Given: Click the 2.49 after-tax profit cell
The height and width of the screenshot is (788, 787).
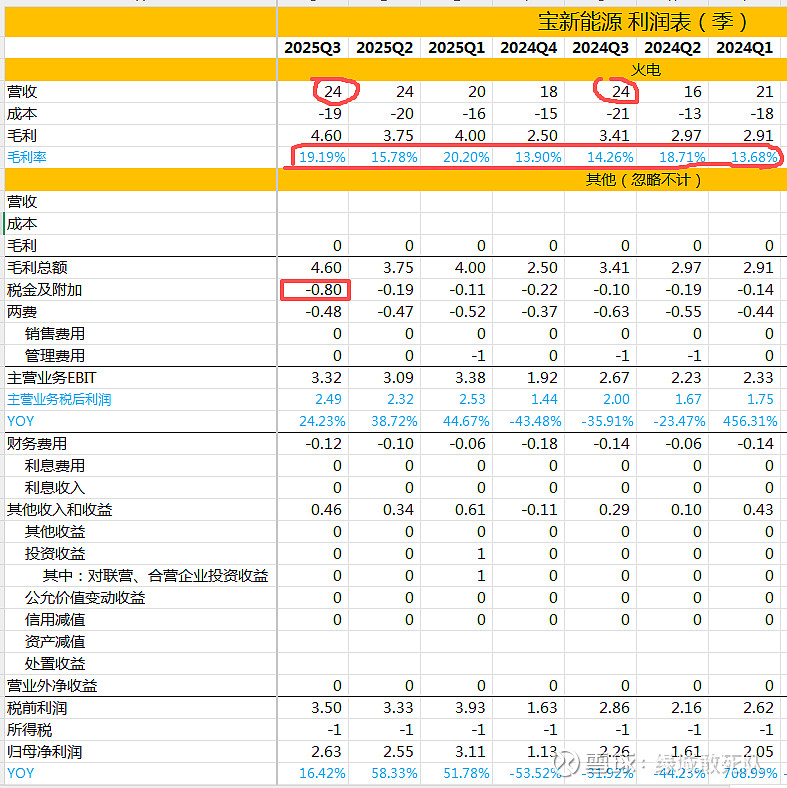Looking at the screenshot, I should coord(328,400).
